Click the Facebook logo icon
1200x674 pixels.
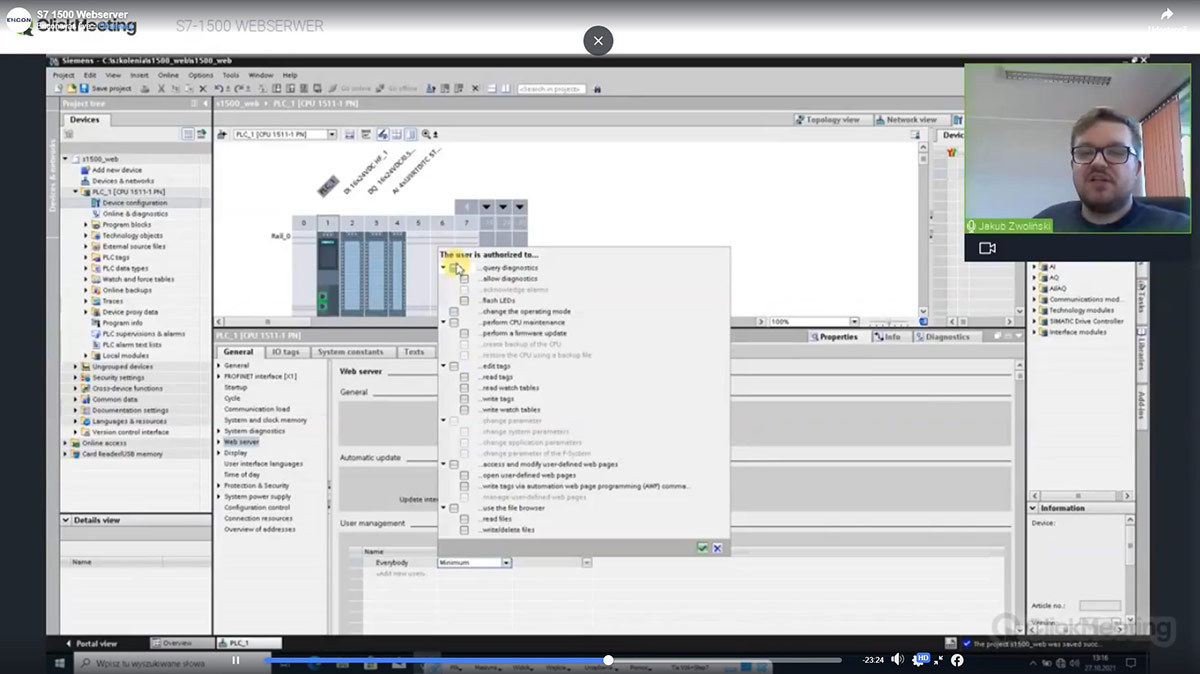tap(957, 660)
